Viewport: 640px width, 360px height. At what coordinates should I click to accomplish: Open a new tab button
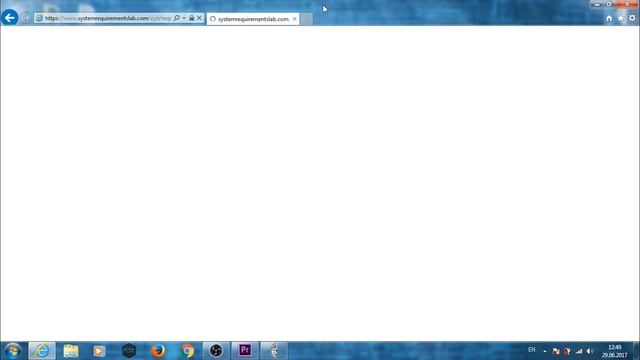click(306, 19)
